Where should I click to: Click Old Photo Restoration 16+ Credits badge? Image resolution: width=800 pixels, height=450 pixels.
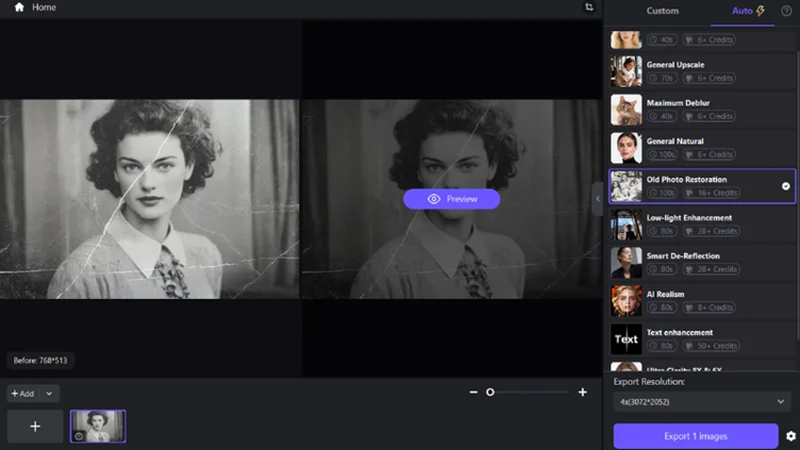(711, 193)
